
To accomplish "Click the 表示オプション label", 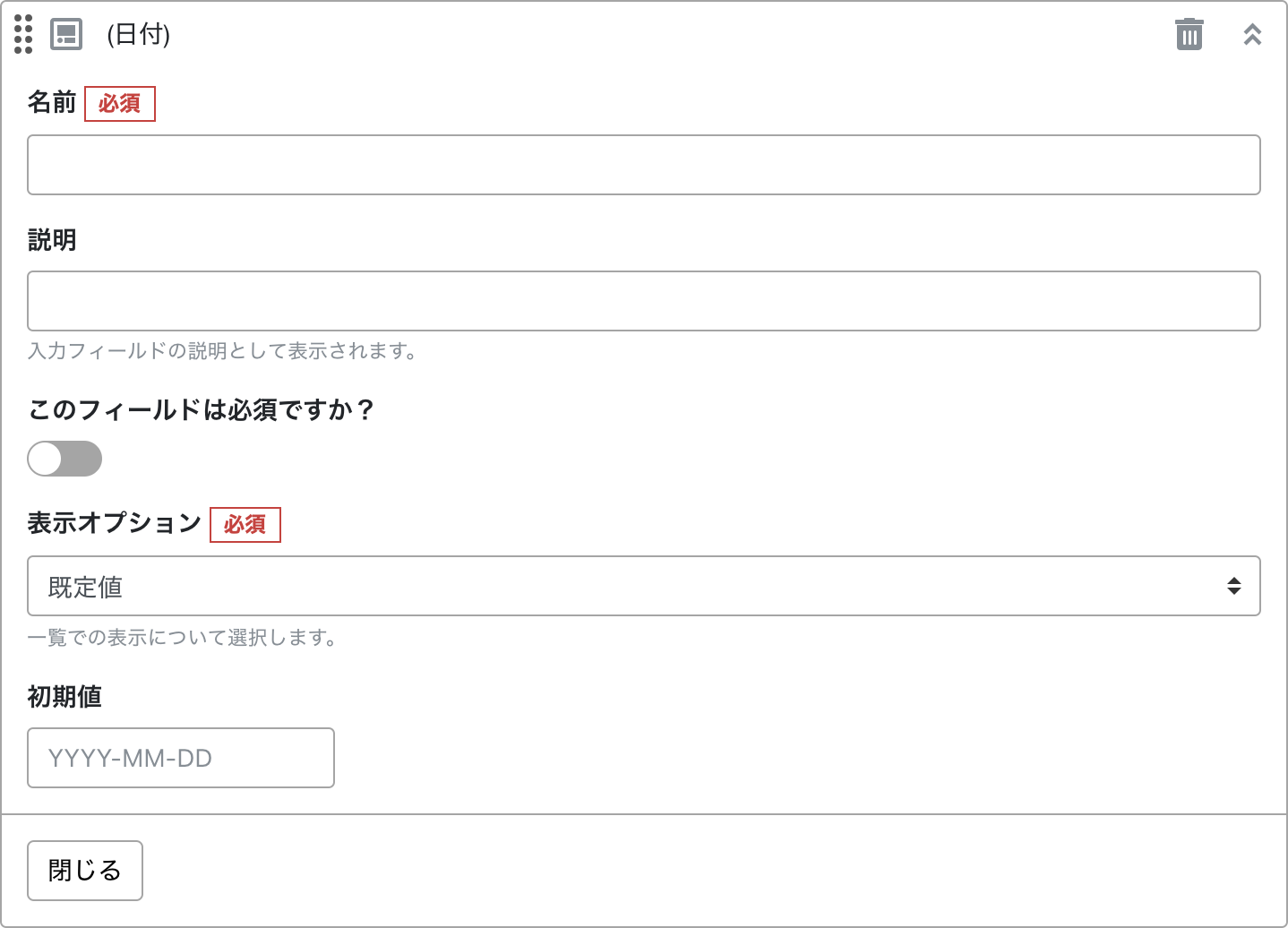I will 115,523.
